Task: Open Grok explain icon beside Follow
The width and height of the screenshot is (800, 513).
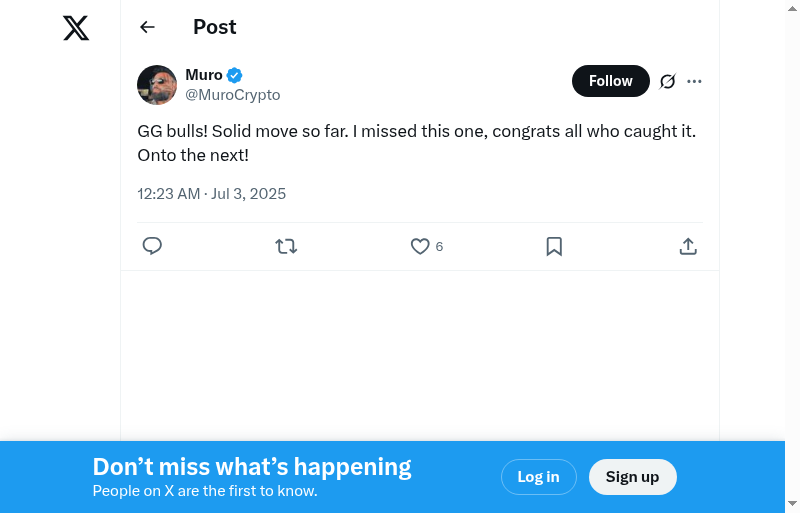Action: (668, 81)
